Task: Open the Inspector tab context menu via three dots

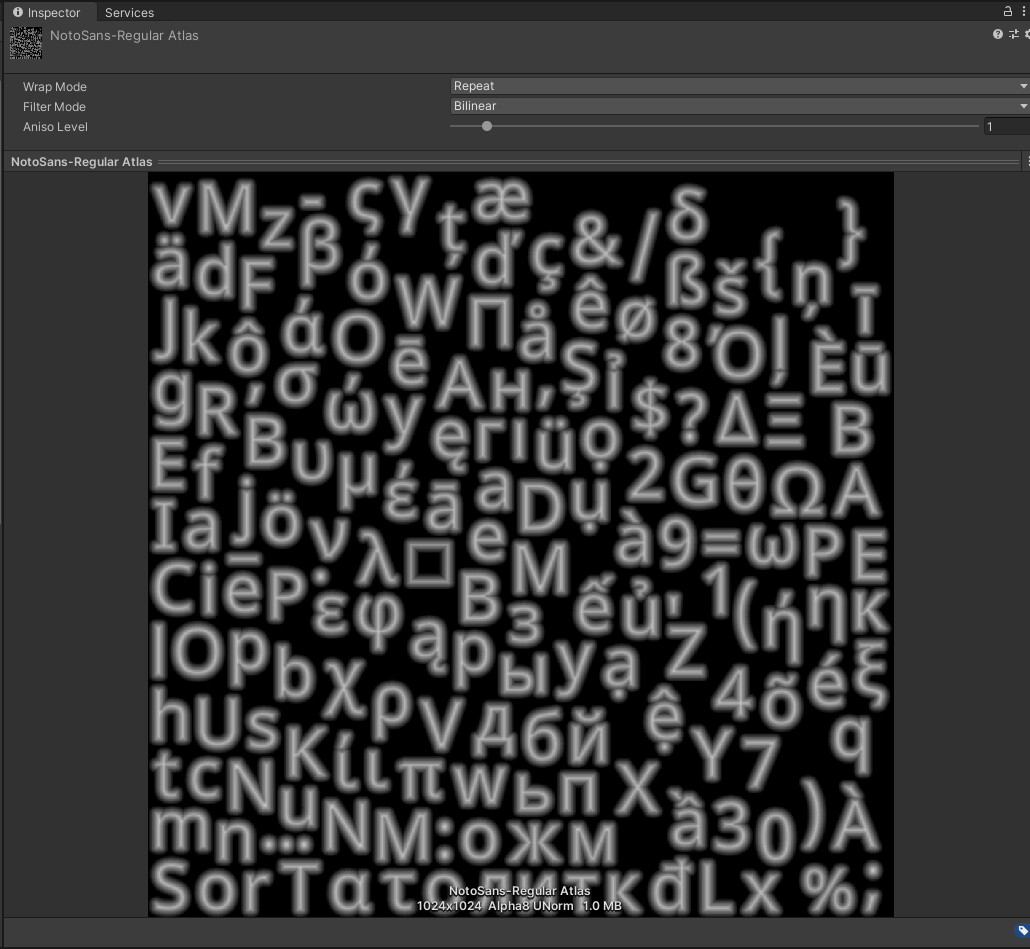Action: 1023,11
